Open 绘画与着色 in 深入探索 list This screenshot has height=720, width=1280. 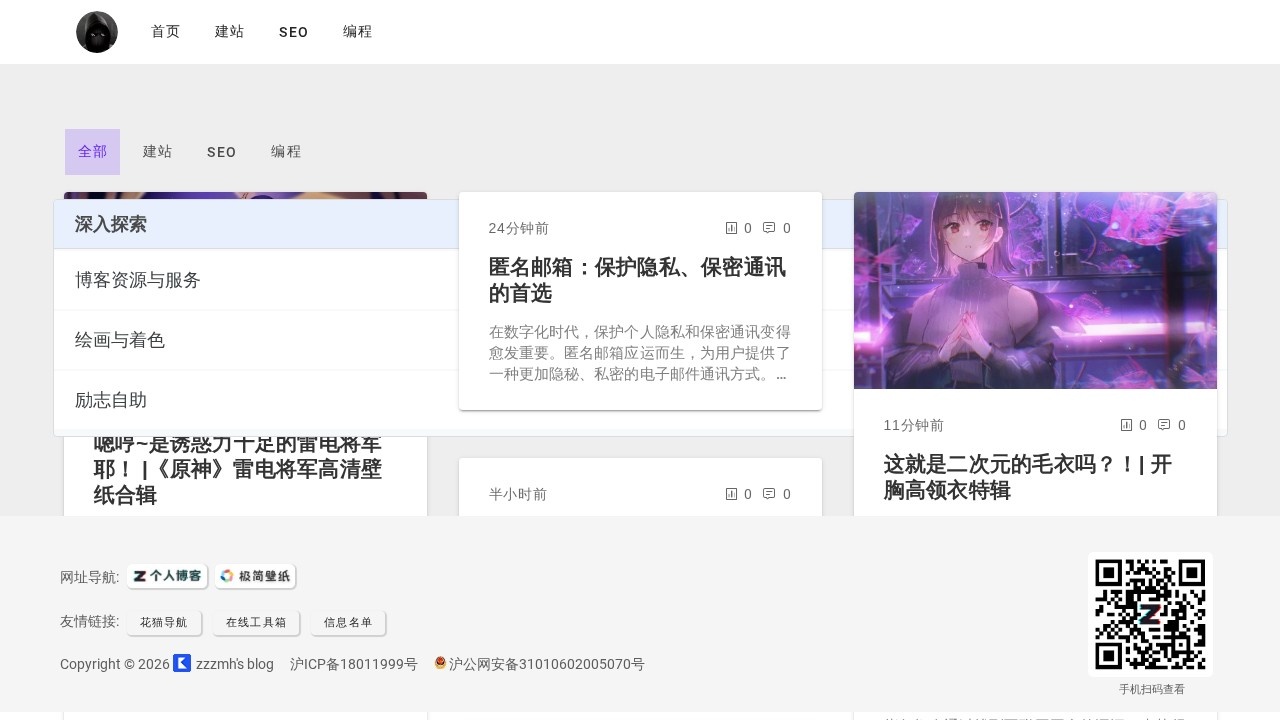pos(120,340)
